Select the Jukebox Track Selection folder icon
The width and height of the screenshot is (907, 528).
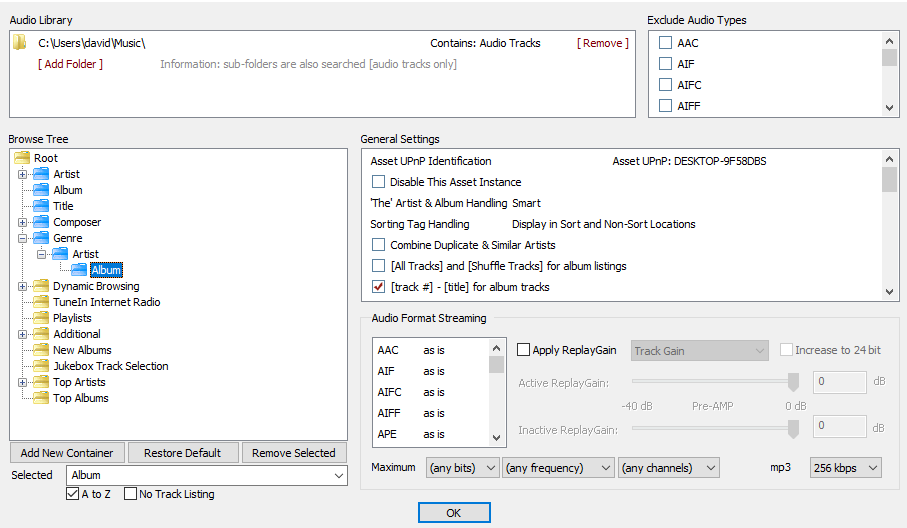pos(41,366)
